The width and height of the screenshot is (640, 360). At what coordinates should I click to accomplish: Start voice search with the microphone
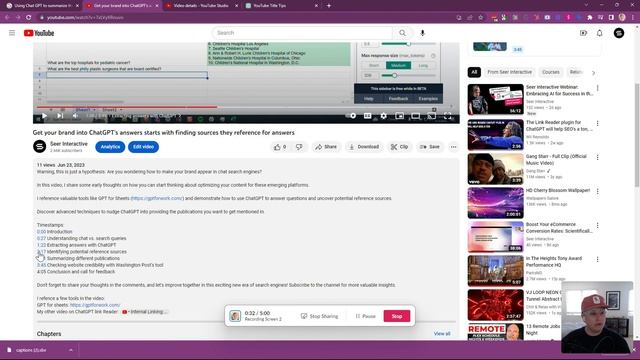[x=422, y=33]
